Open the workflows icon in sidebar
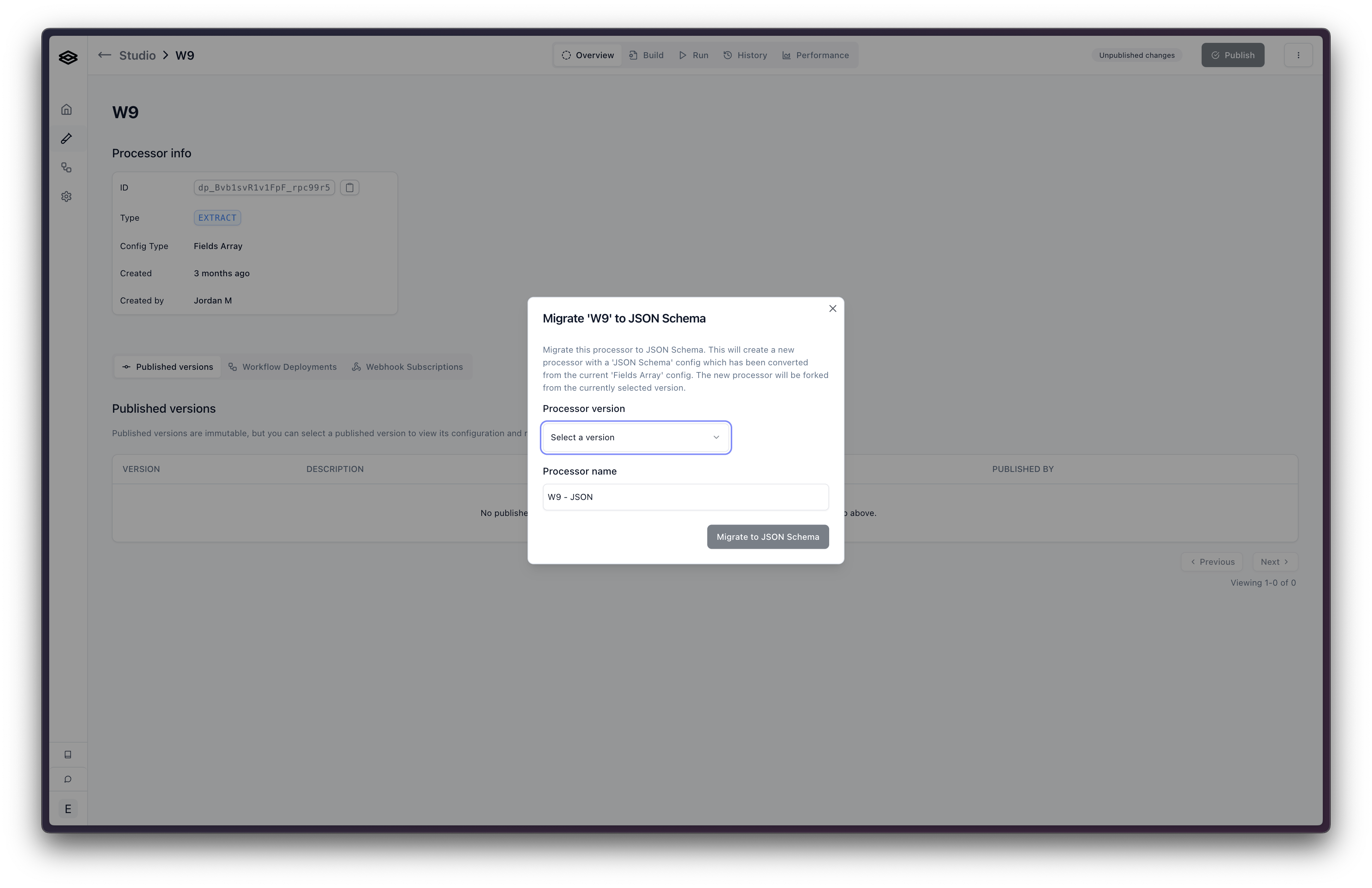The height and width of the screenshot is (888, 1372). click(x=67, y=168)
